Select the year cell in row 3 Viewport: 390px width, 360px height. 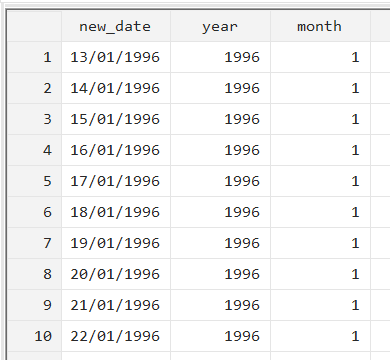tap(220, 119)
